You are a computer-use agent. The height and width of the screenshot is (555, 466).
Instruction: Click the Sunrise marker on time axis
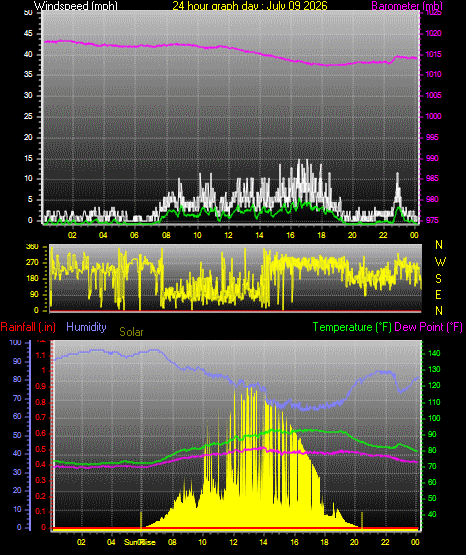[140, 542]
